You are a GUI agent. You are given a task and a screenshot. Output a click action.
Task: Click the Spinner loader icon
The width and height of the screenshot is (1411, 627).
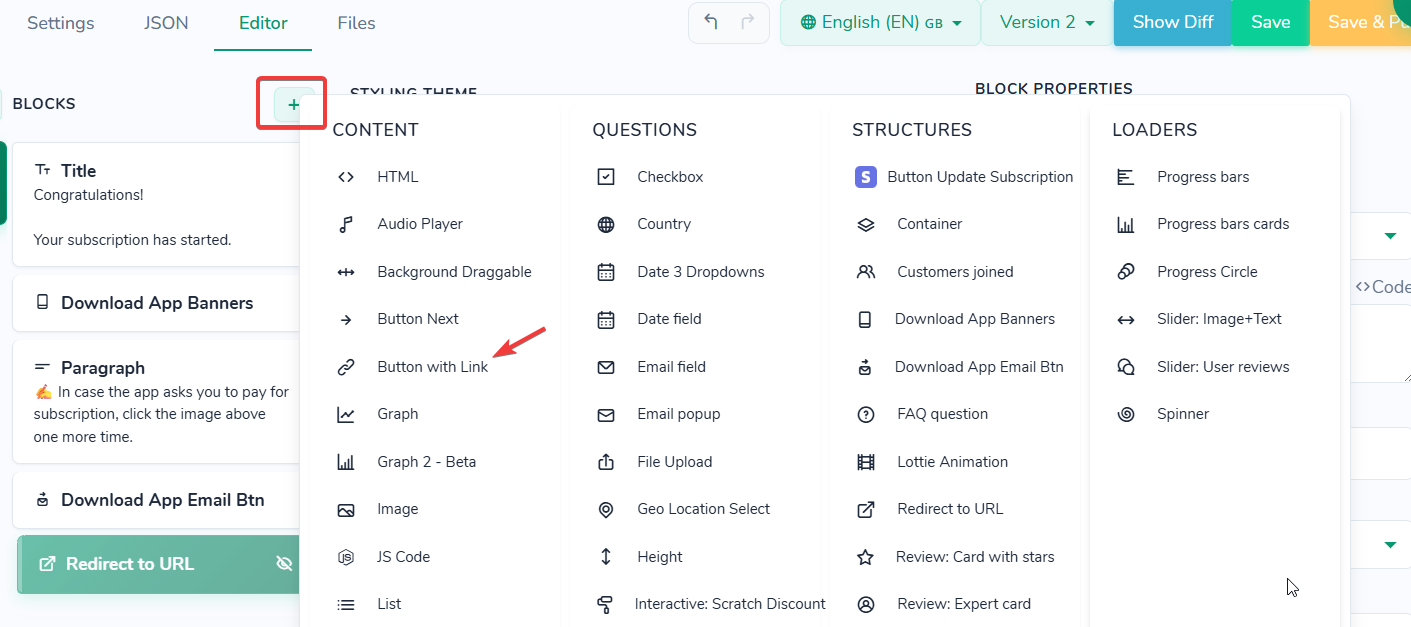(1126, 414)
